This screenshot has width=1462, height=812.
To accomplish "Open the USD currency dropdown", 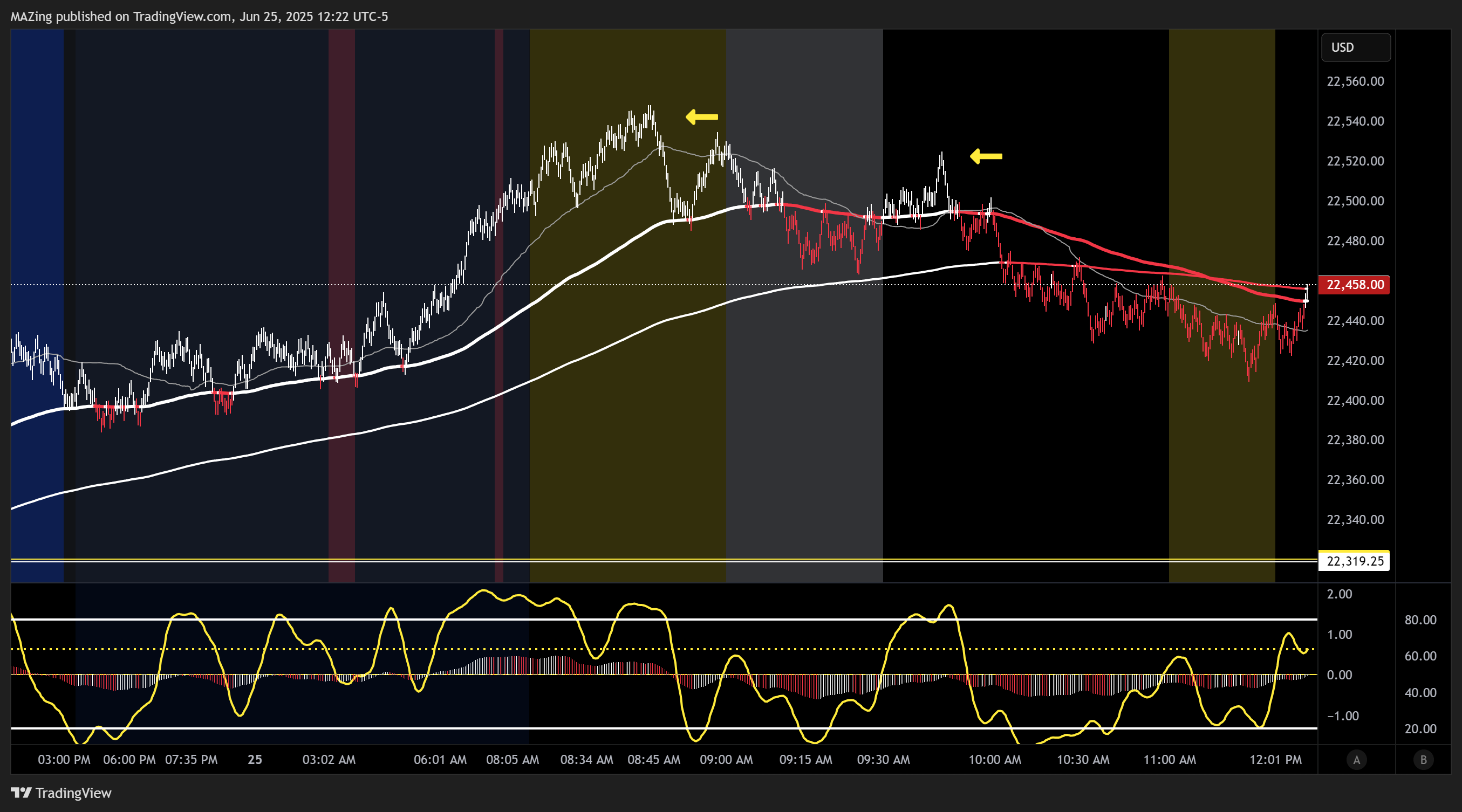I will 1356,47.
